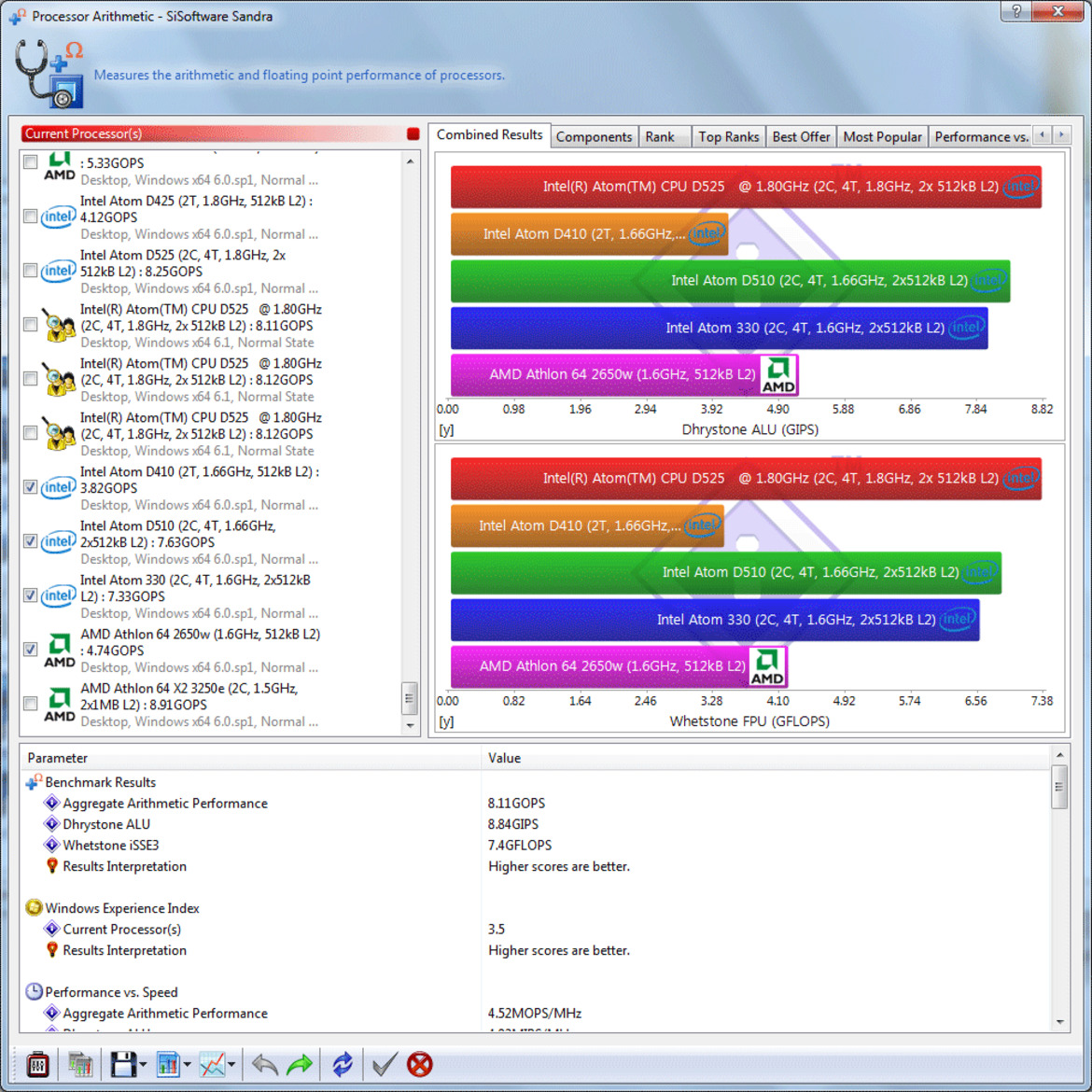Click the floppy disk save icon
Screen dimensions: 1092x1092
pyautogui.click(x=123, y=1064)
